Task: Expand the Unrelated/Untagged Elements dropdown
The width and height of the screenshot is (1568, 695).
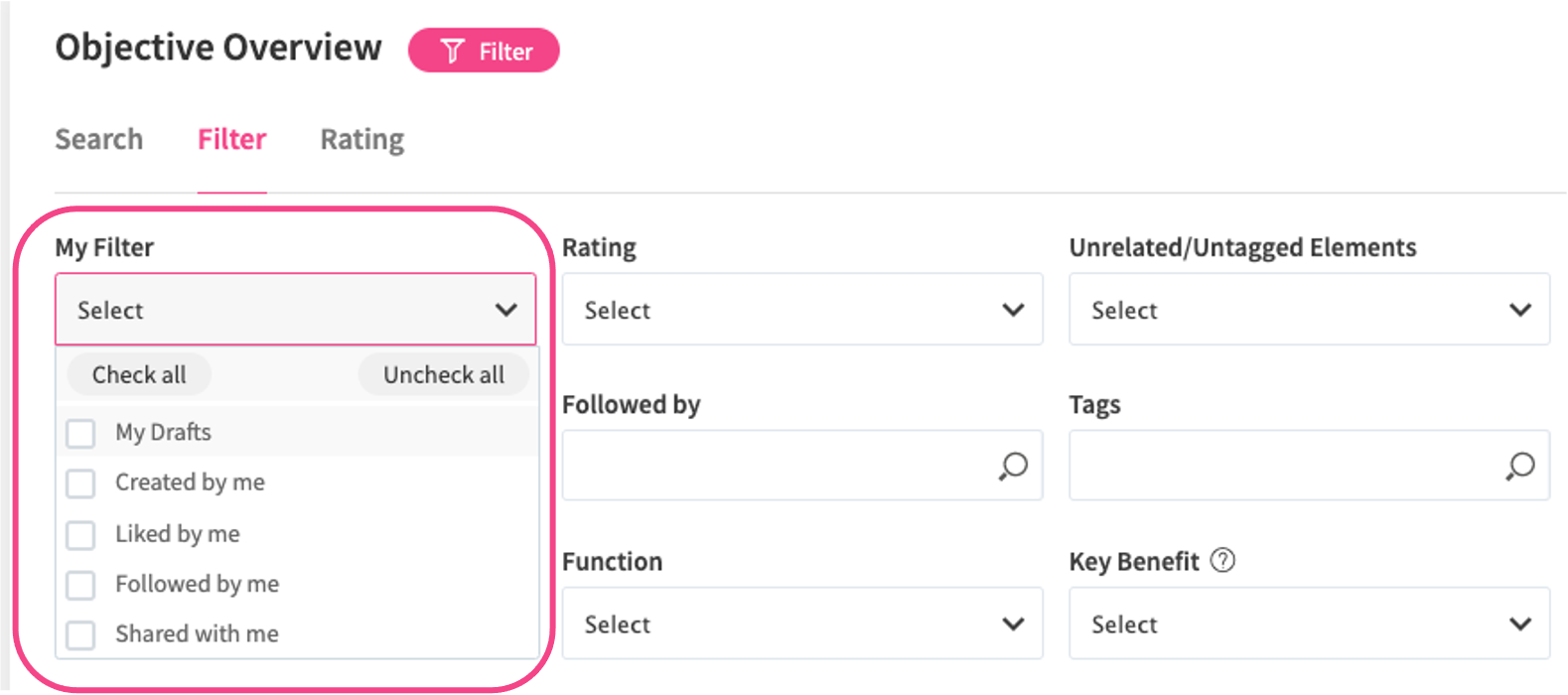Action: 1309,310
